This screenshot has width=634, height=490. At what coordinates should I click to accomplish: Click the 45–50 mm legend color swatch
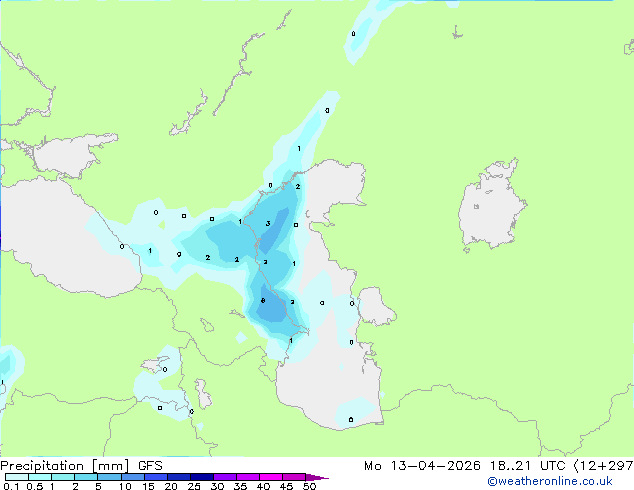coord(294,477)
